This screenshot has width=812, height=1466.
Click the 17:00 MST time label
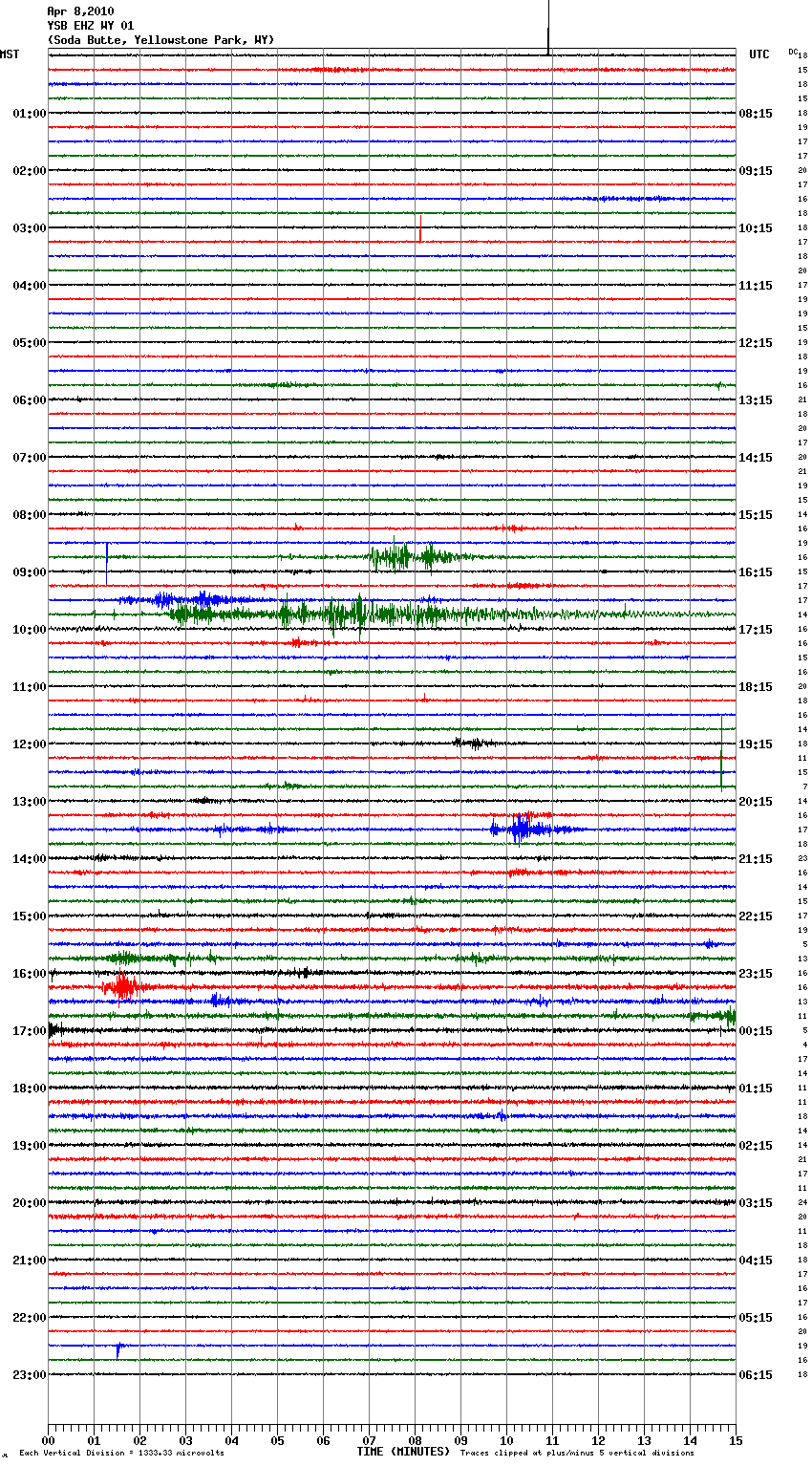[x=30, y=1031]
